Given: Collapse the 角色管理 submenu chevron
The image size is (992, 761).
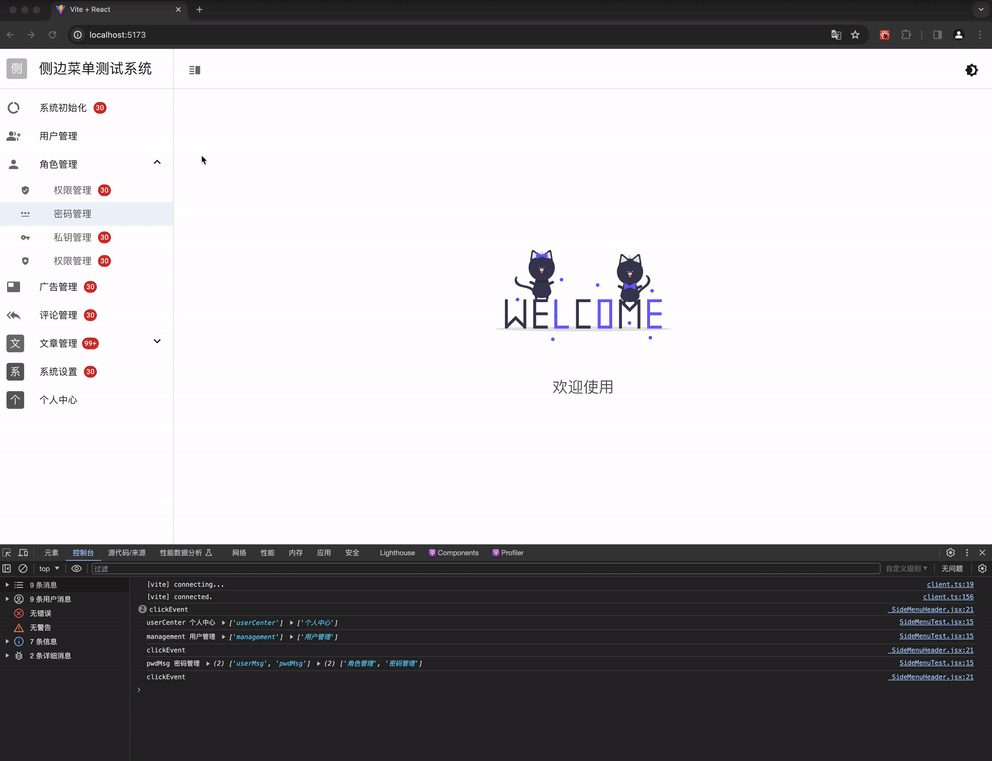Looking at the screenshot, I should (157, 161).
